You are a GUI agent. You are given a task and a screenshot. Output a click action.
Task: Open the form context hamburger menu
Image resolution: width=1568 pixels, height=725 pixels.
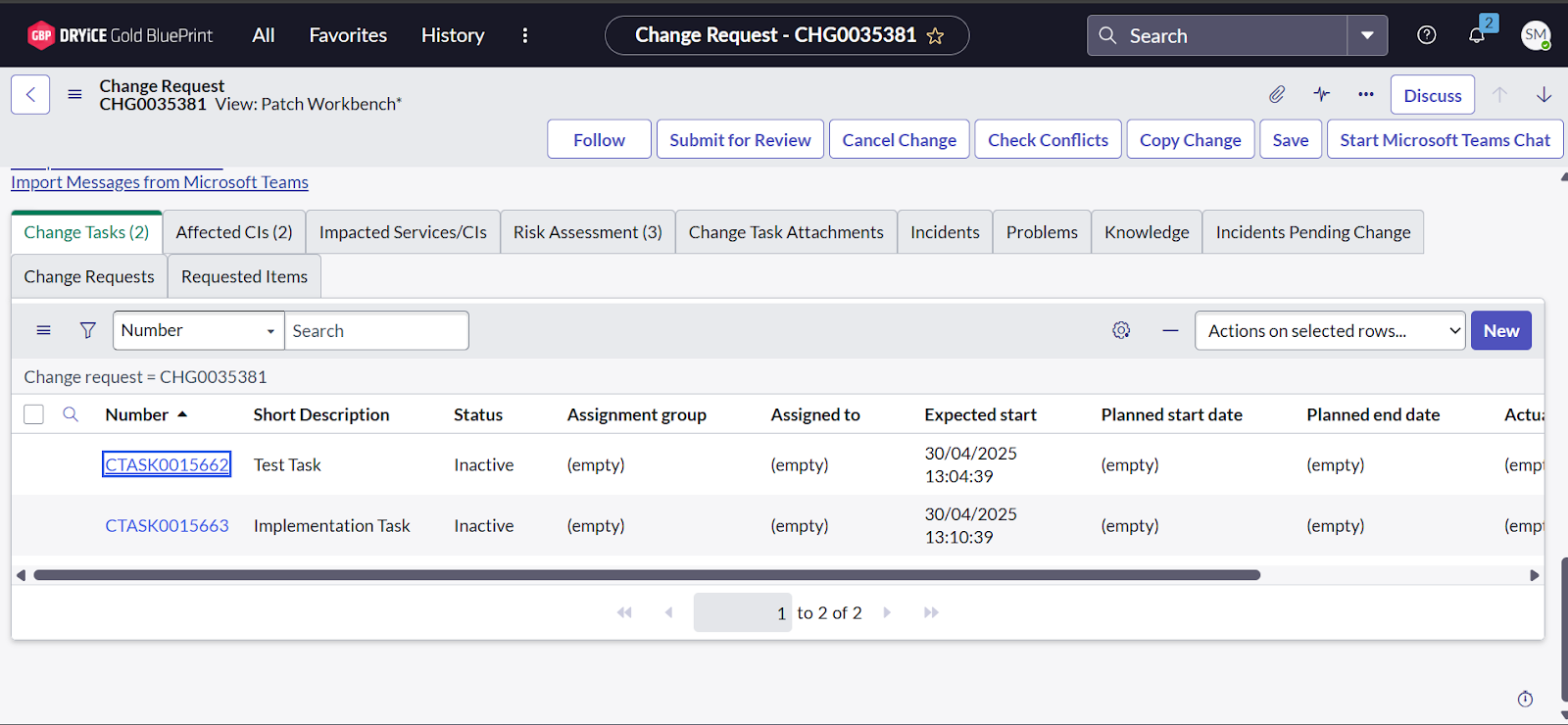click(x=74, y=95)
